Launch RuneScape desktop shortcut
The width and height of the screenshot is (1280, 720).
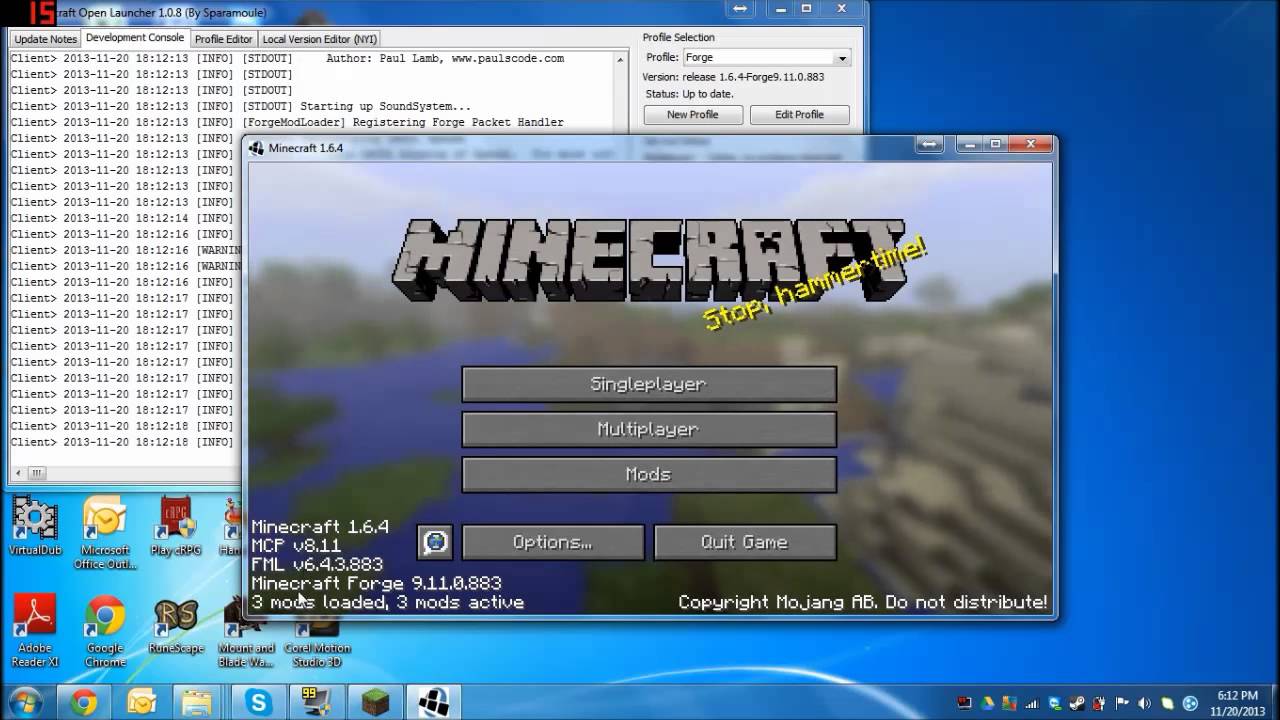pyautogui.click(x=176, y=625)
